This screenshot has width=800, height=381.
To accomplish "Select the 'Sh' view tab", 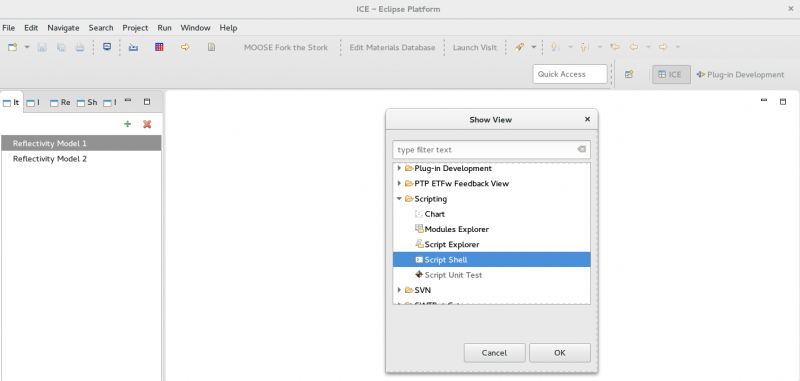I will pyautogui.click(x=87, y=103).
